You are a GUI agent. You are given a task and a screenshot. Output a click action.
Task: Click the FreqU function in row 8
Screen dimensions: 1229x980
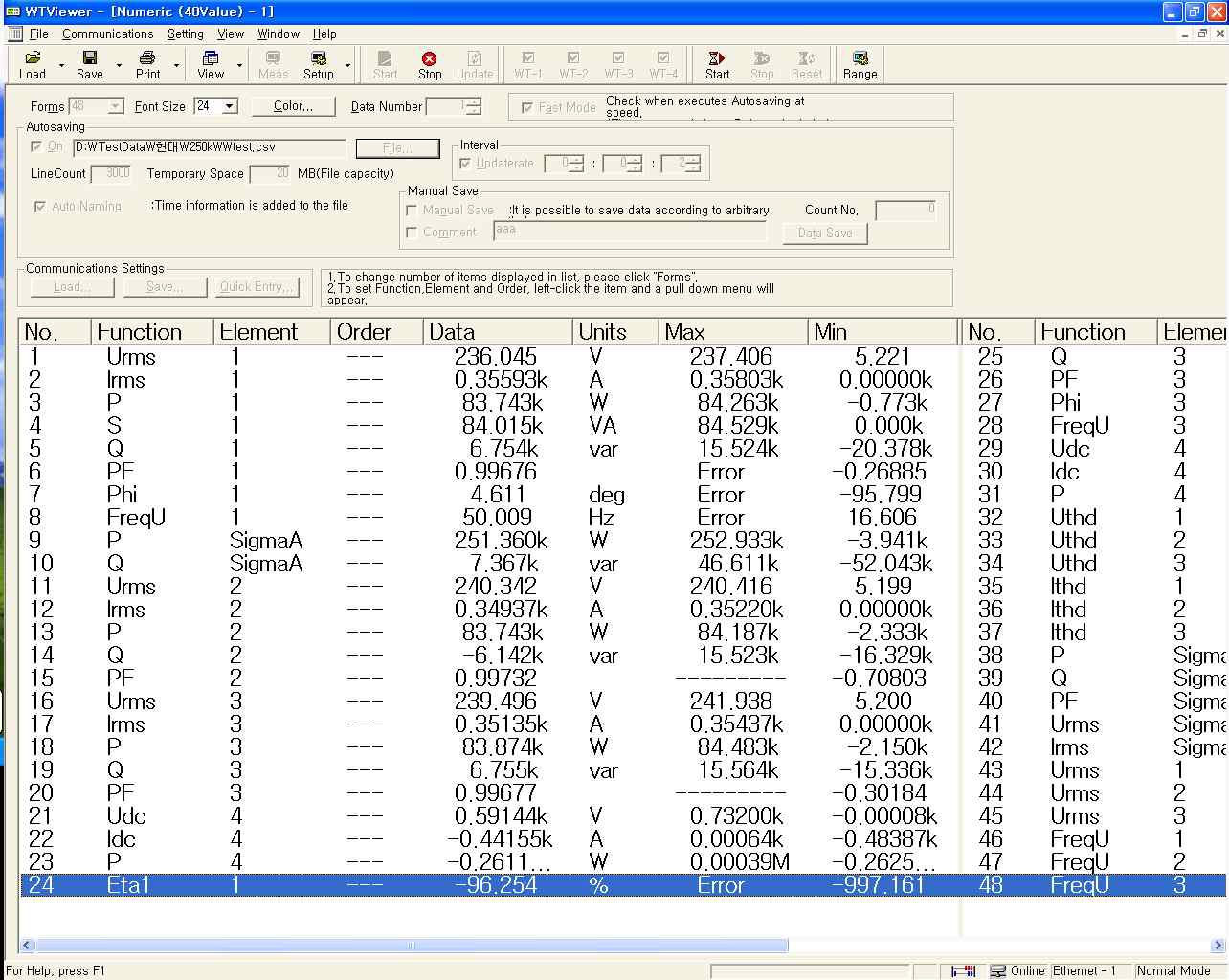(x=136, y=518)
